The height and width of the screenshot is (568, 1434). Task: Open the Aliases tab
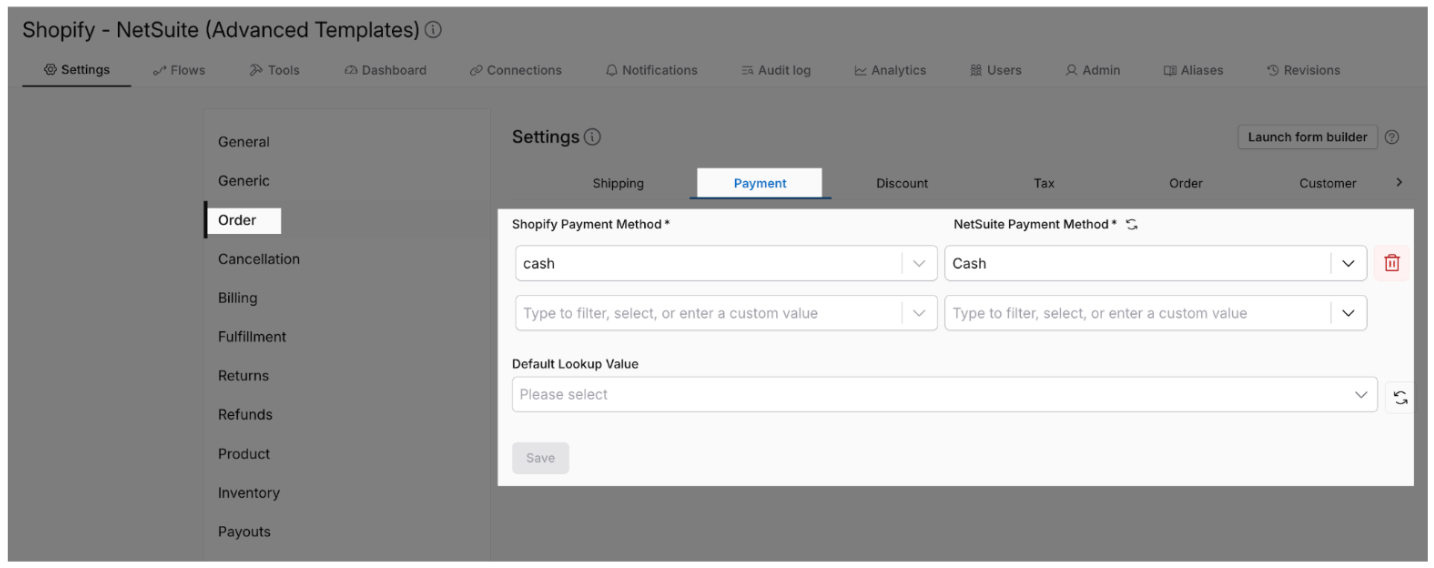(1193, 70)
